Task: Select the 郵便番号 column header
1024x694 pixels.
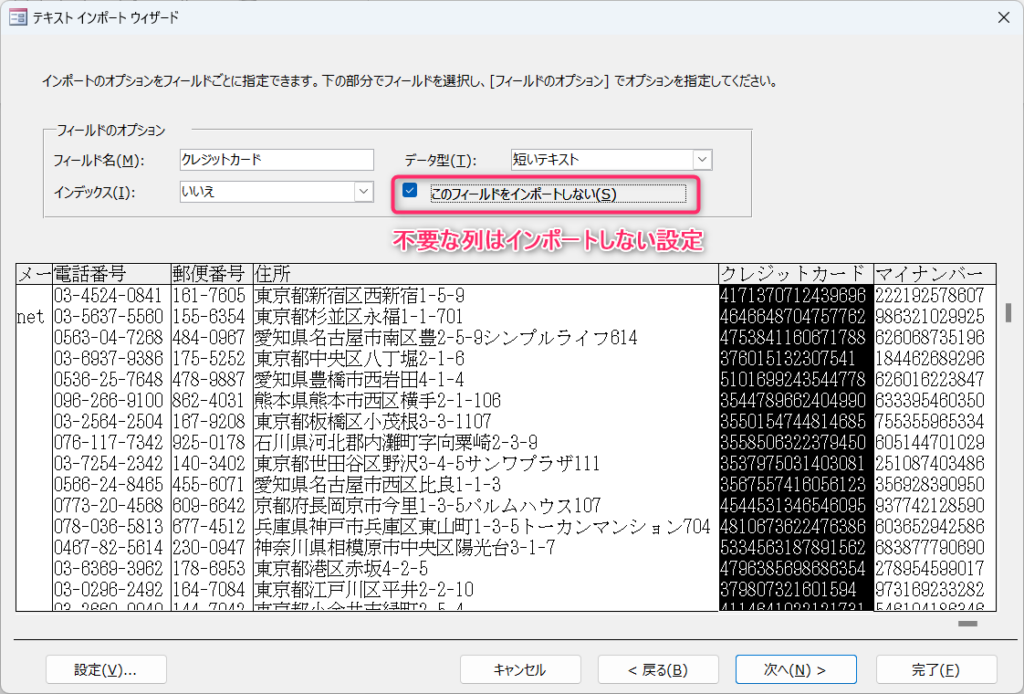Action: tap(212, 274)
